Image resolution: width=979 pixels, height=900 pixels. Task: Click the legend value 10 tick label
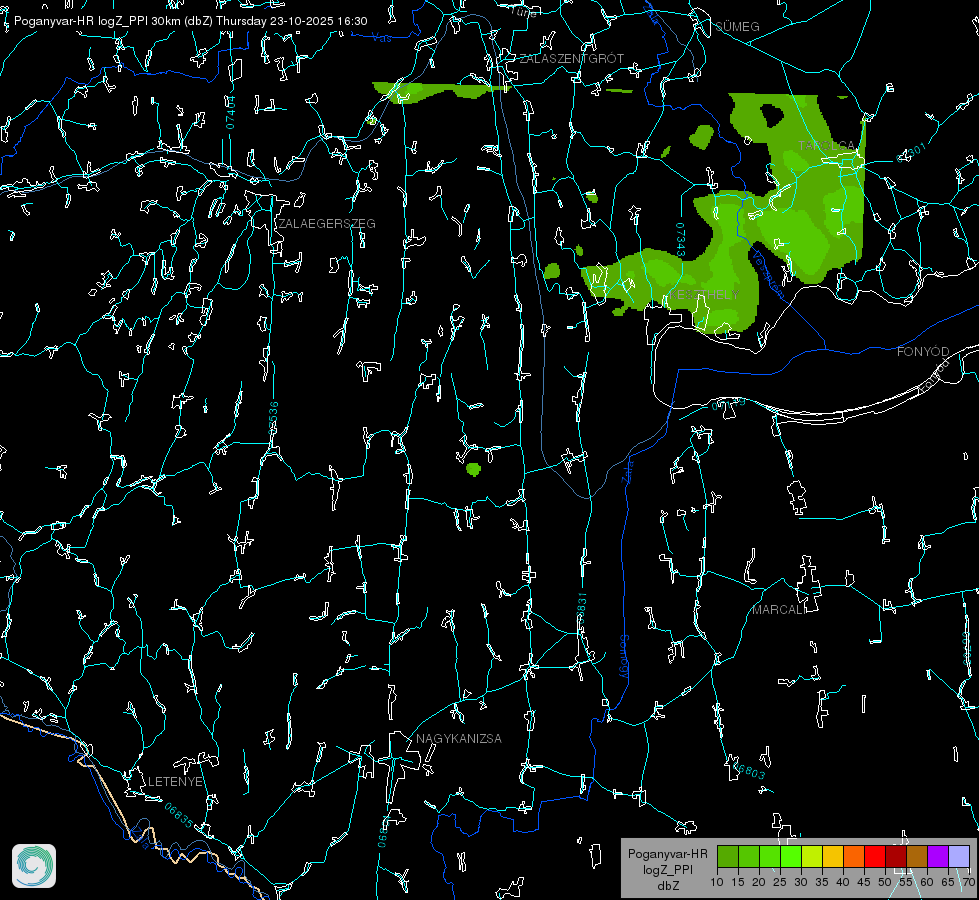click(x=717, y=882)
